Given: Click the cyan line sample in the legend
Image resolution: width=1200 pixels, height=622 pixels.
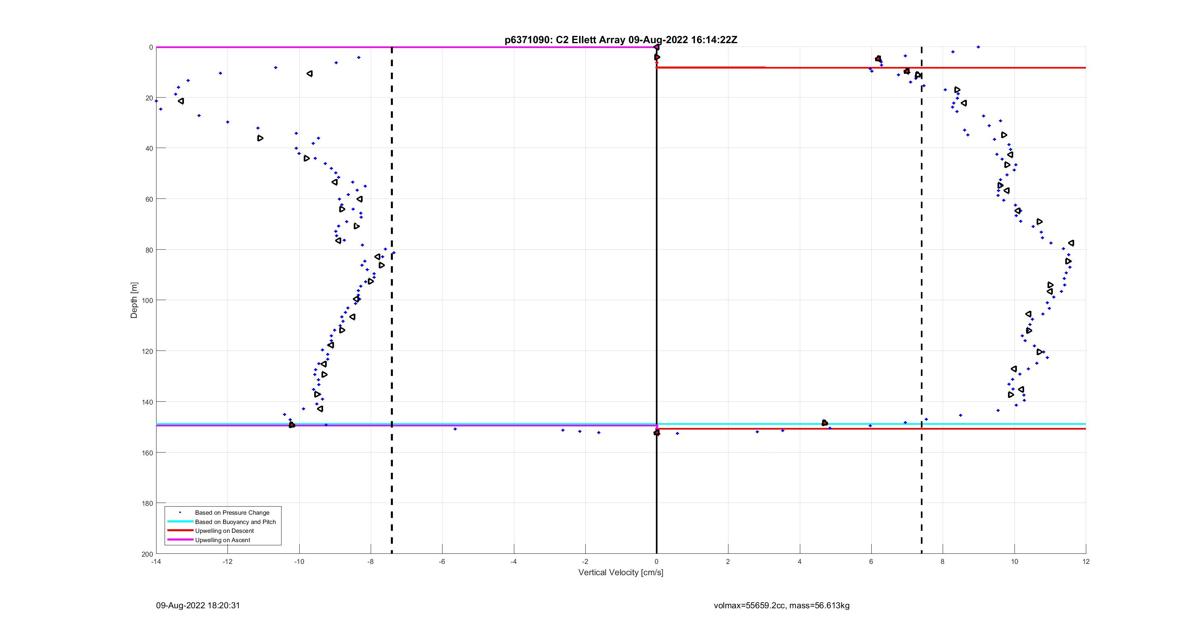Looking at the screenshot, I should pos(179,521).
